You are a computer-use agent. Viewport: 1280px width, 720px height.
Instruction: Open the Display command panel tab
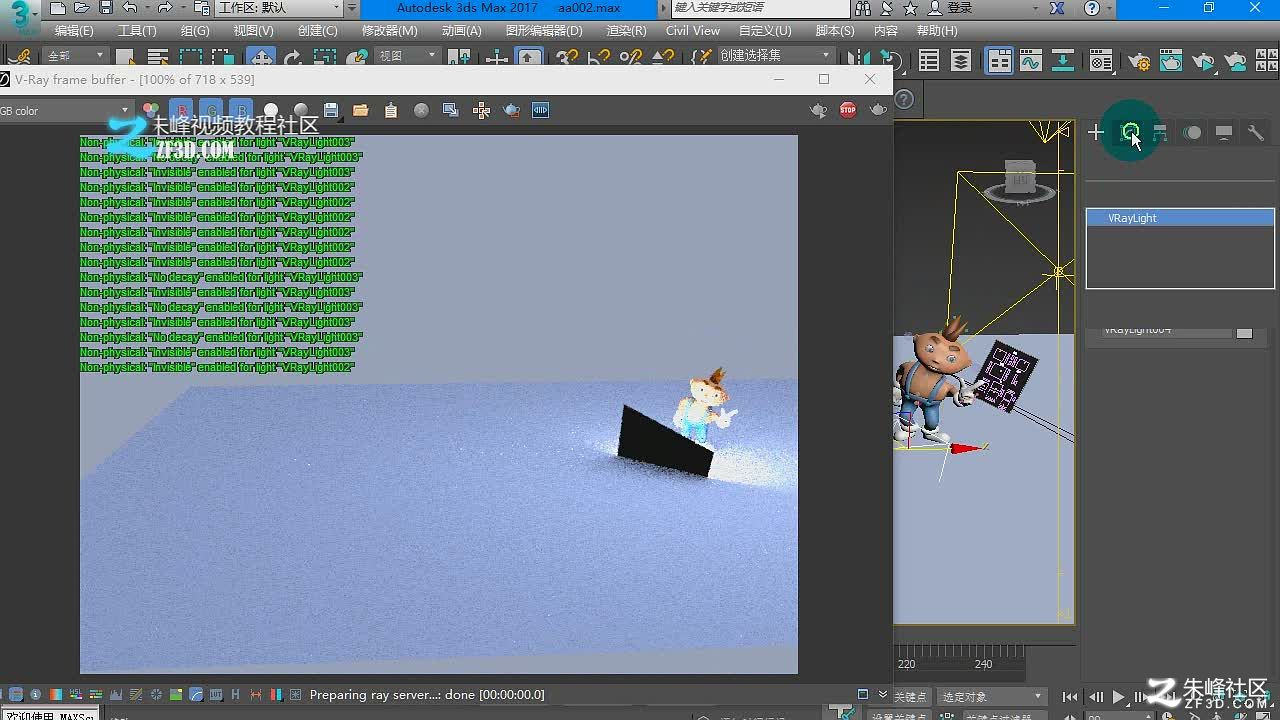[x=1224, y=132]
